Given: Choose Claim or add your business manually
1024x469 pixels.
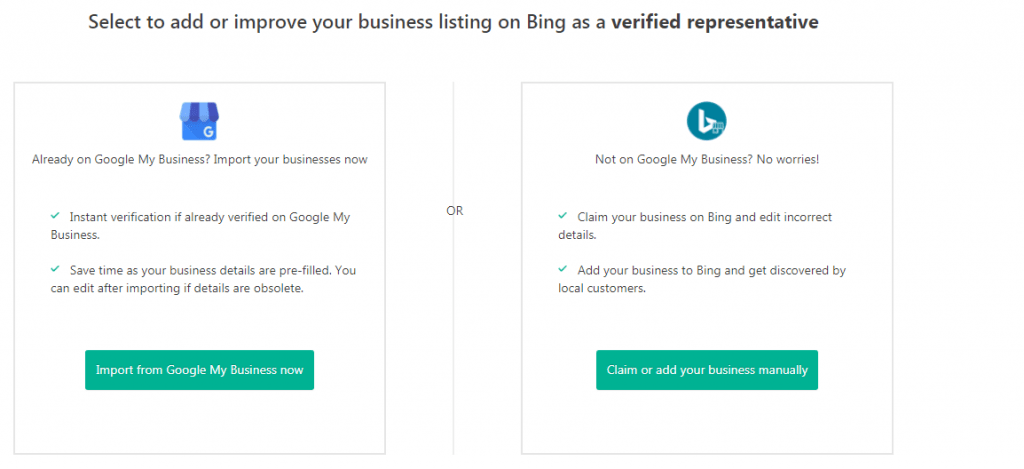Looking at the screenshot, I should tap(707, 370).
